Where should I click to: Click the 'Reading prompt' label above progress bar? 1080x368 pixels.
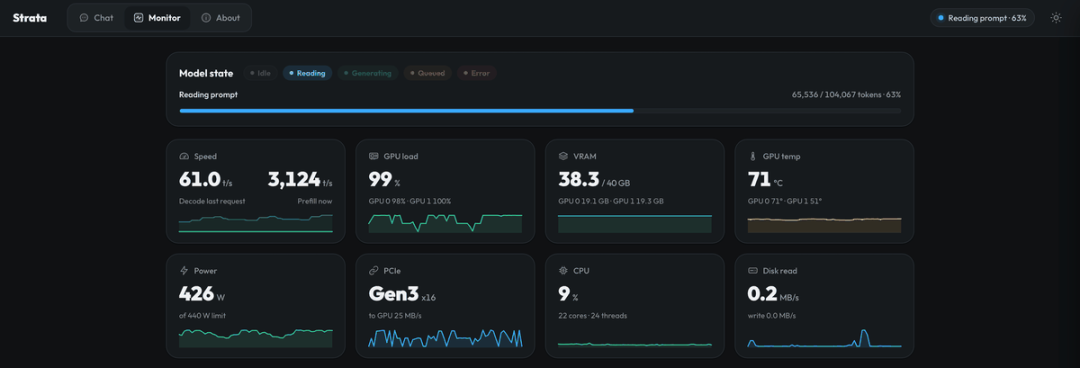click(208, 94)
